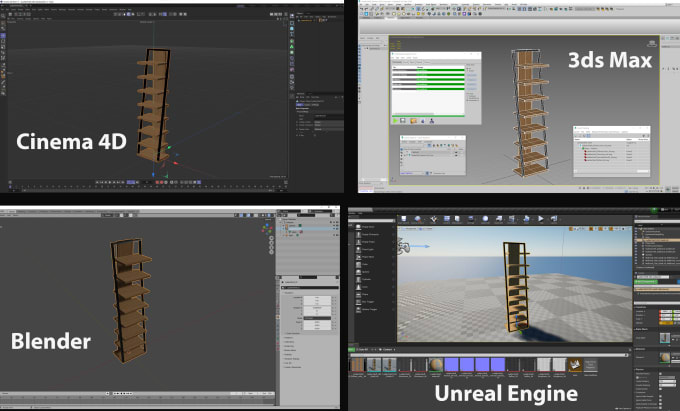
Task: Click the zoom magnifier icon in the Blender viewport
Action: (271, 238)
